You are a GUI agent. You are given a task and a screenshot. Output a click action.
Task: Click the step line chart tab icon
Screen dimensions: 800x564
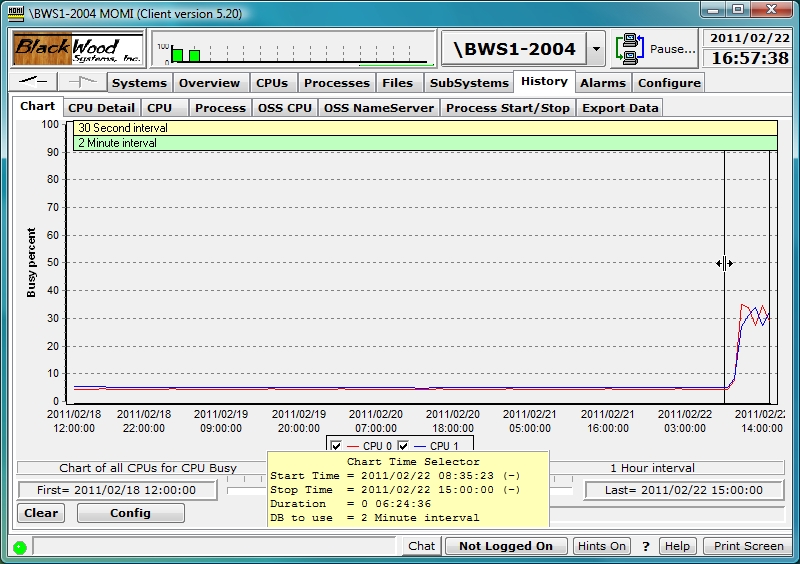pyautogui.click(x=82, y=81)
